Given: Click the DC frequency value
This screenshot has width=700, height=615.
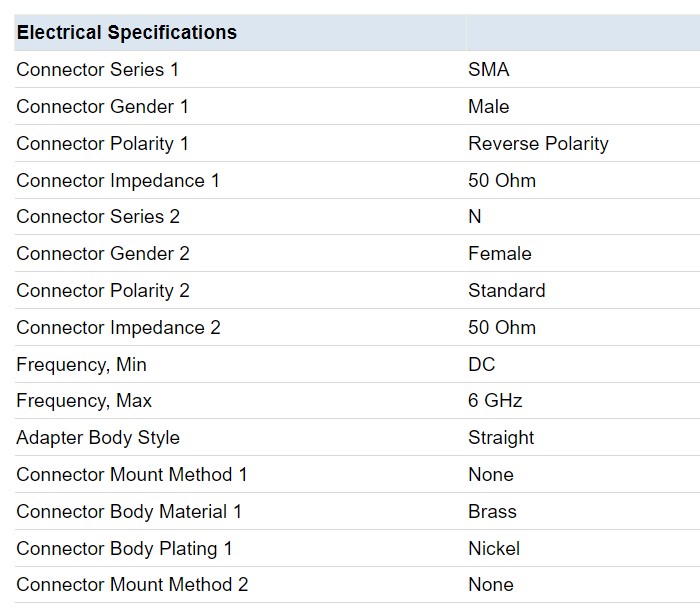Looking at the screenshot, I should coord(482,365).
